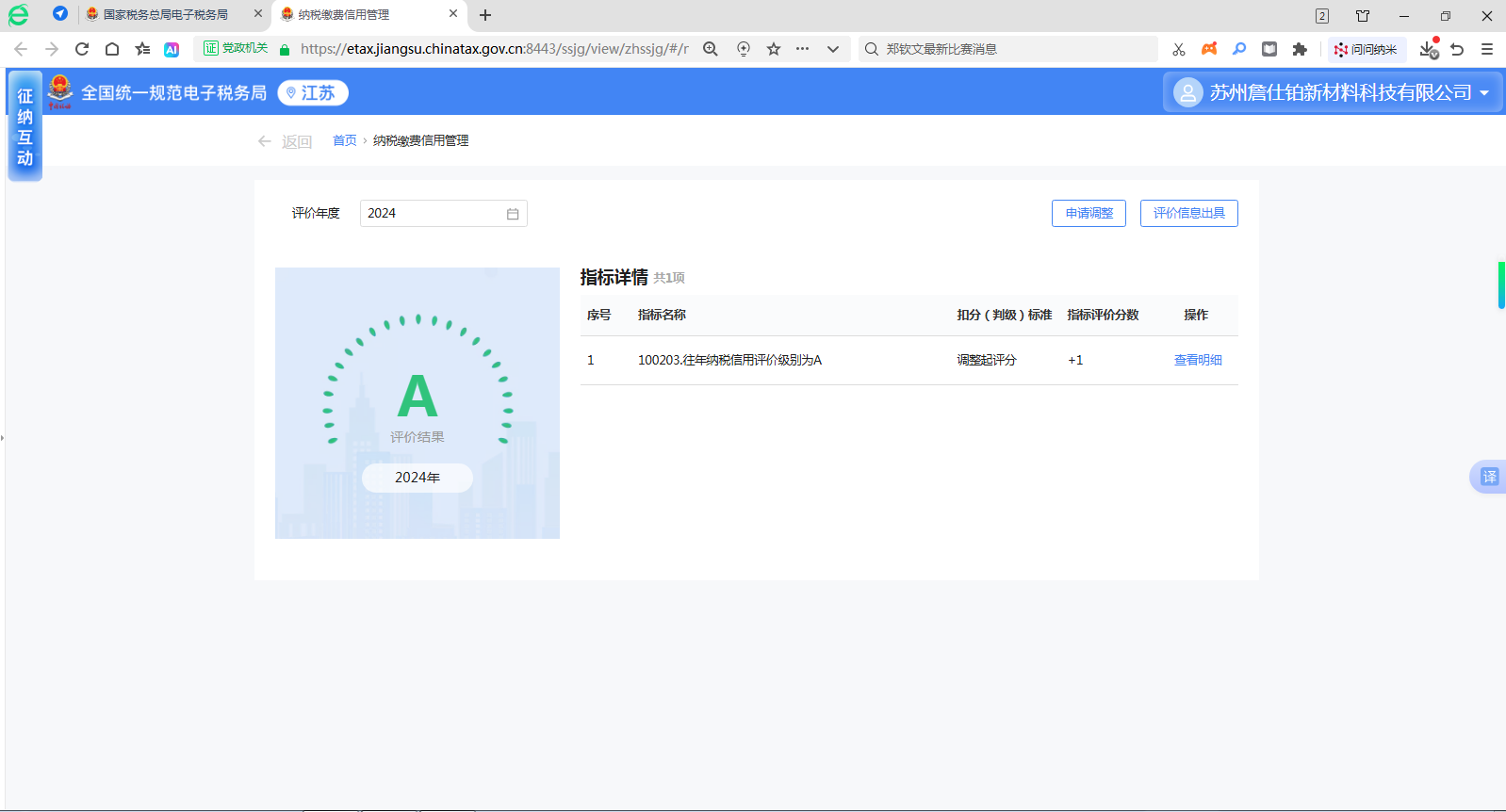
Task: Click the 评价信息出具 button
Action: pyautogui.click(x=1188, y=214)
